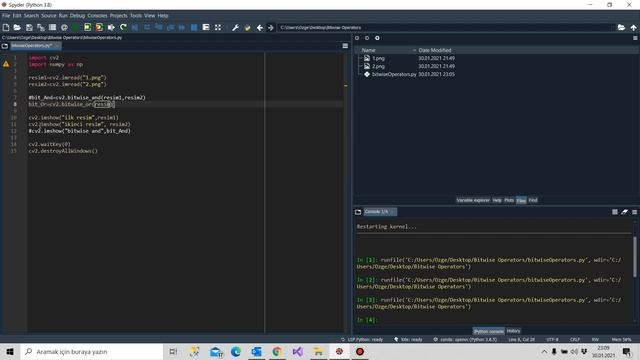Create a new file with toolbar icon
This screenshot has height=360, width=640.
pos(6,27)
